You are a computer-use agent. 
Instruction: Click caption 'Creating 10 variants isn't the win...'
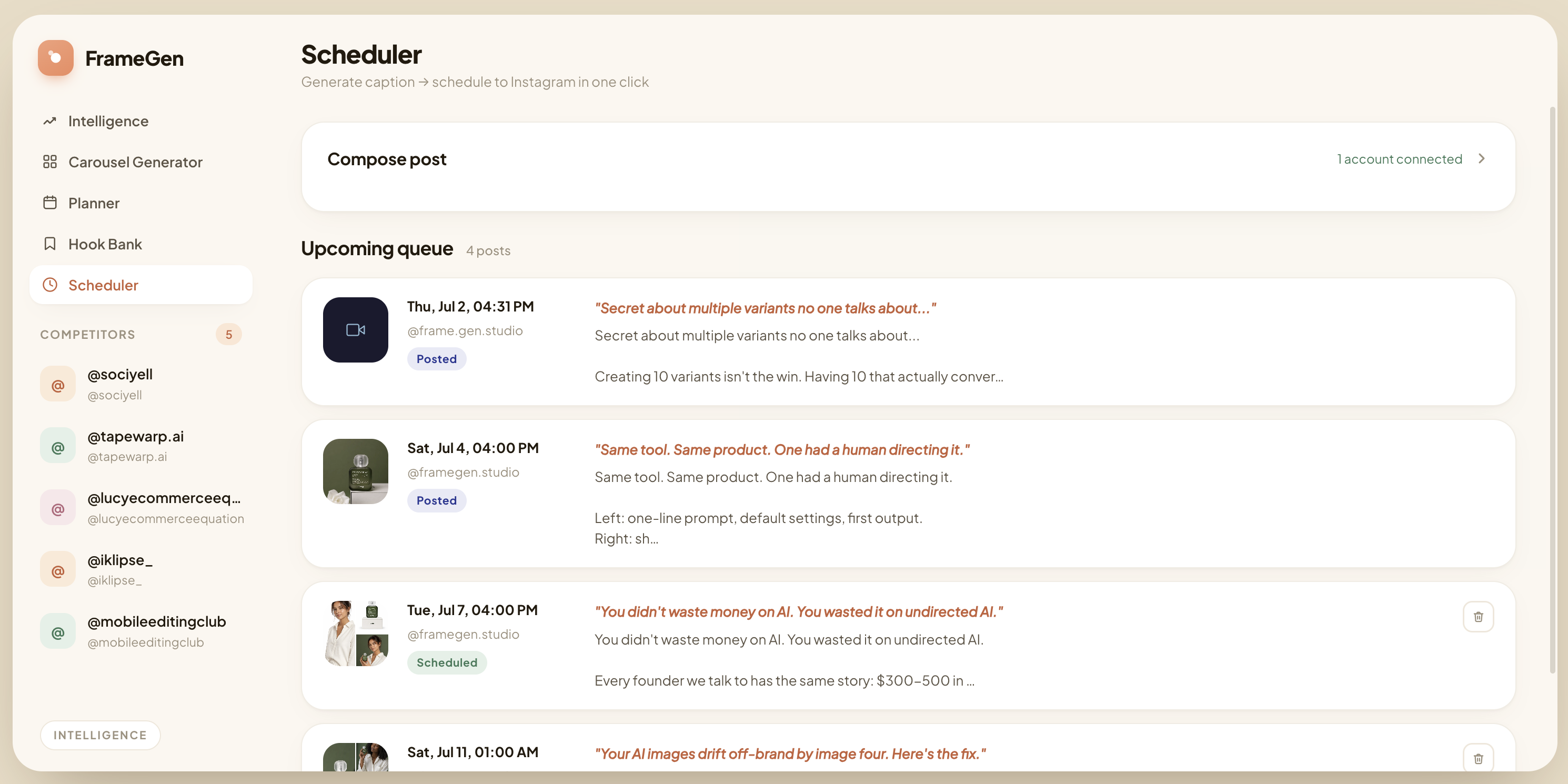point(799,377)
